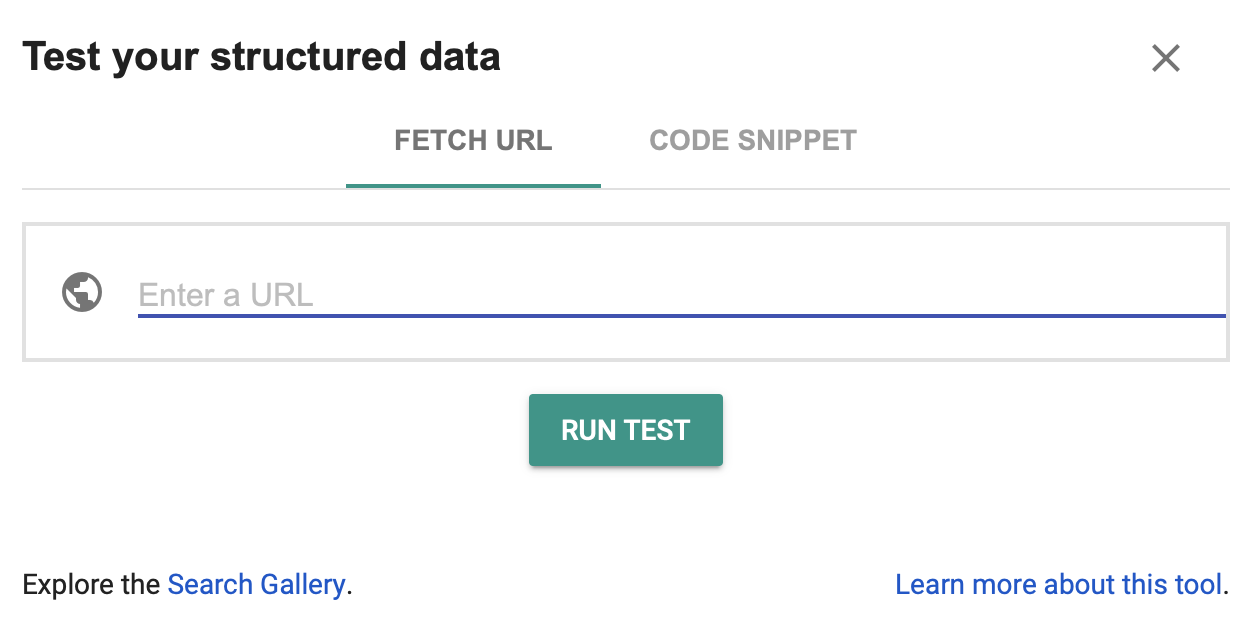1252x626 pixels.
Task: Dismiss dialog using the X icon
Action: (1165, 58)
